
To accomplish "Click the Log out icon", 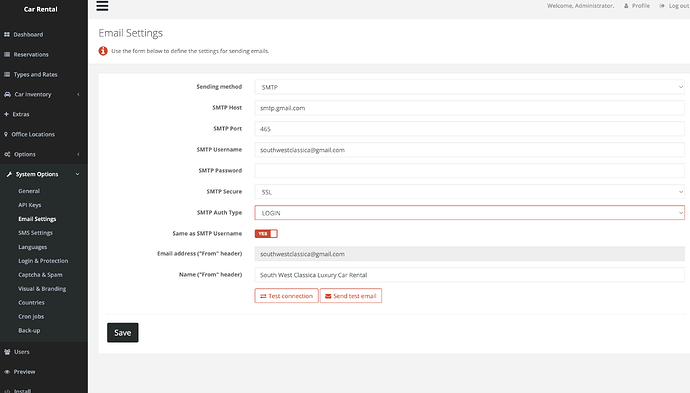I will (662, 6).
